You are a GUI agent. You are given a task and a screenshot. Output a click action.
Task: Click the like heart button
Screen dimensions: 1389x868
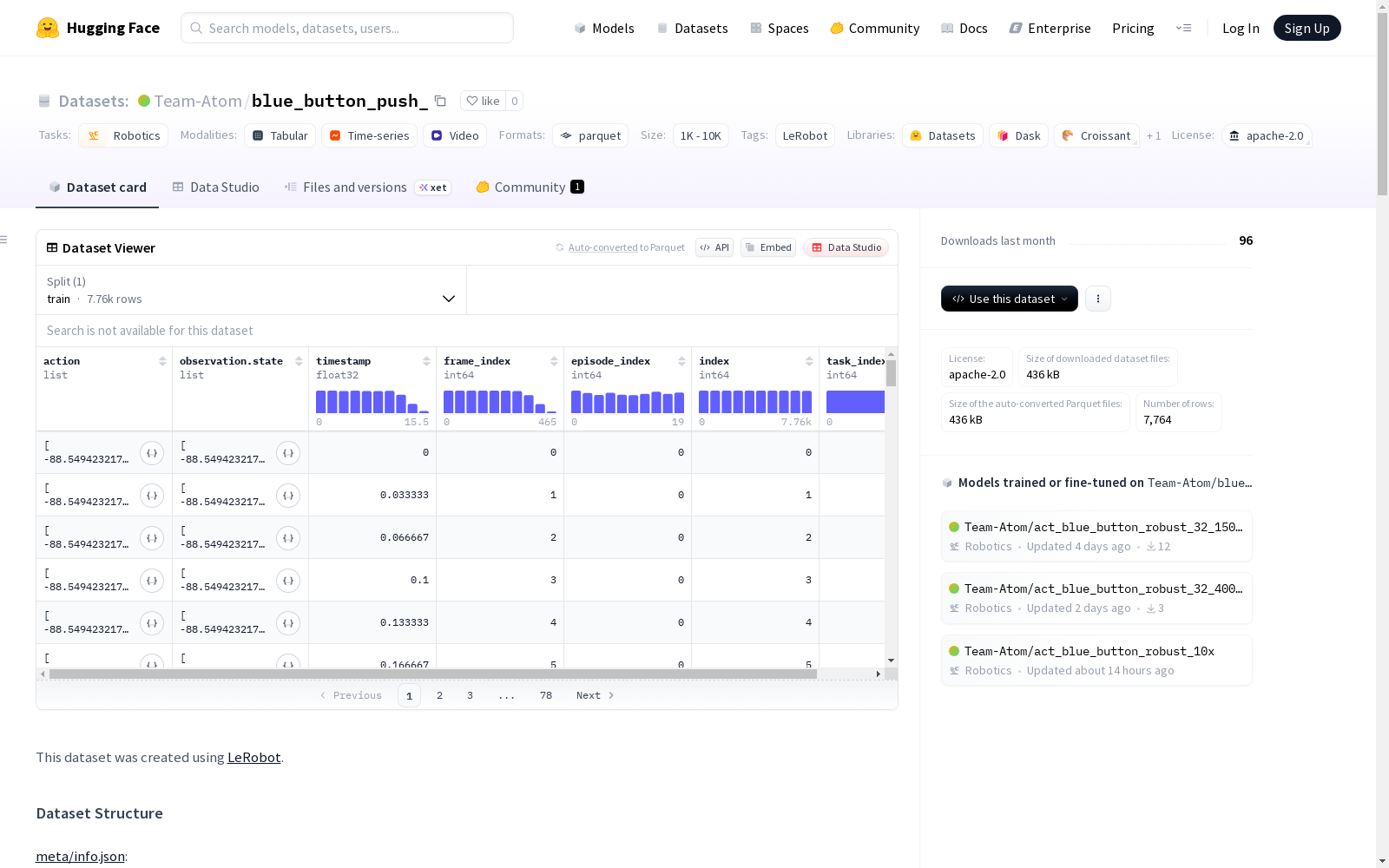click(x=483, y=101)
